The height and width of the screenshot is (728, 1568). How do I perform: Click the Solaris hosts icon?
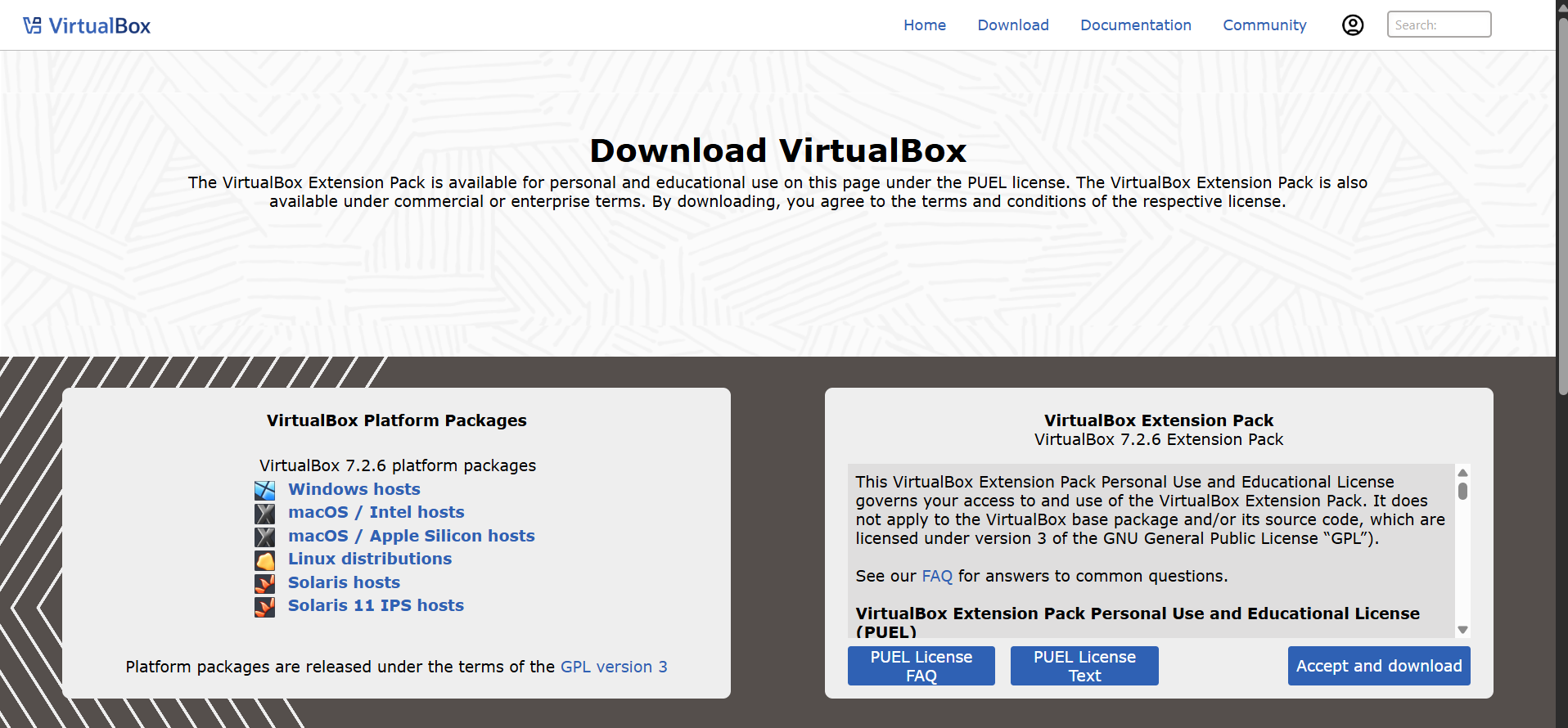click(264, 583)
